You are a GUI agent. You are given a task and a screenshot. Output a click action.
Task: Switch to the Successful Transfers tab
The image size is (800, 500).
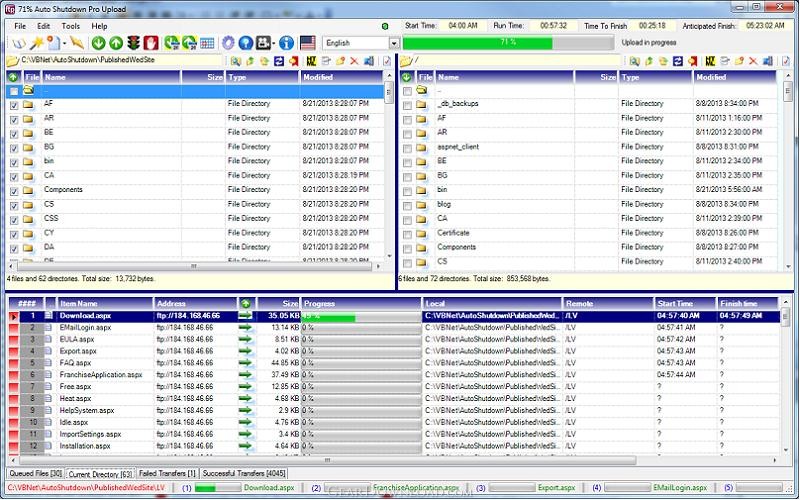pyautogui.click(x=244, y=473)
